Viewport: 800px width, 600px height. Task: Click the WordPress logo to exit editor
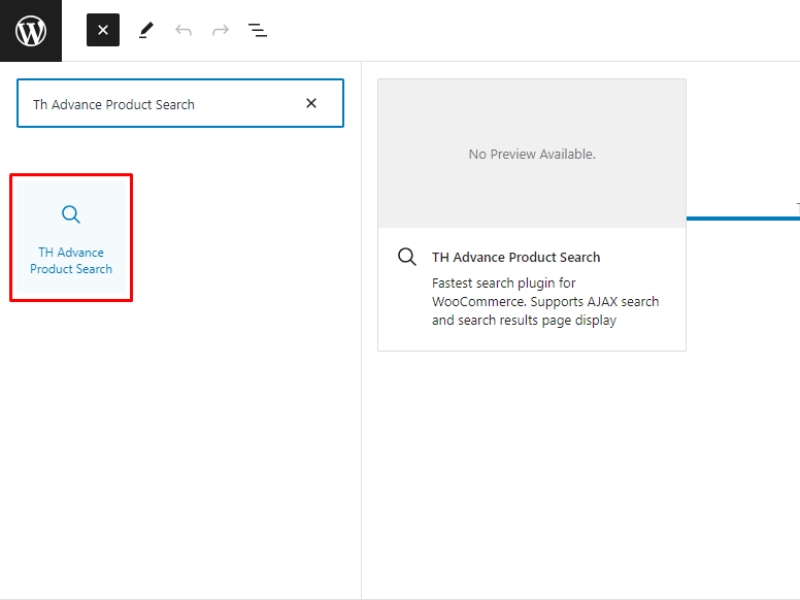point(31,31)
